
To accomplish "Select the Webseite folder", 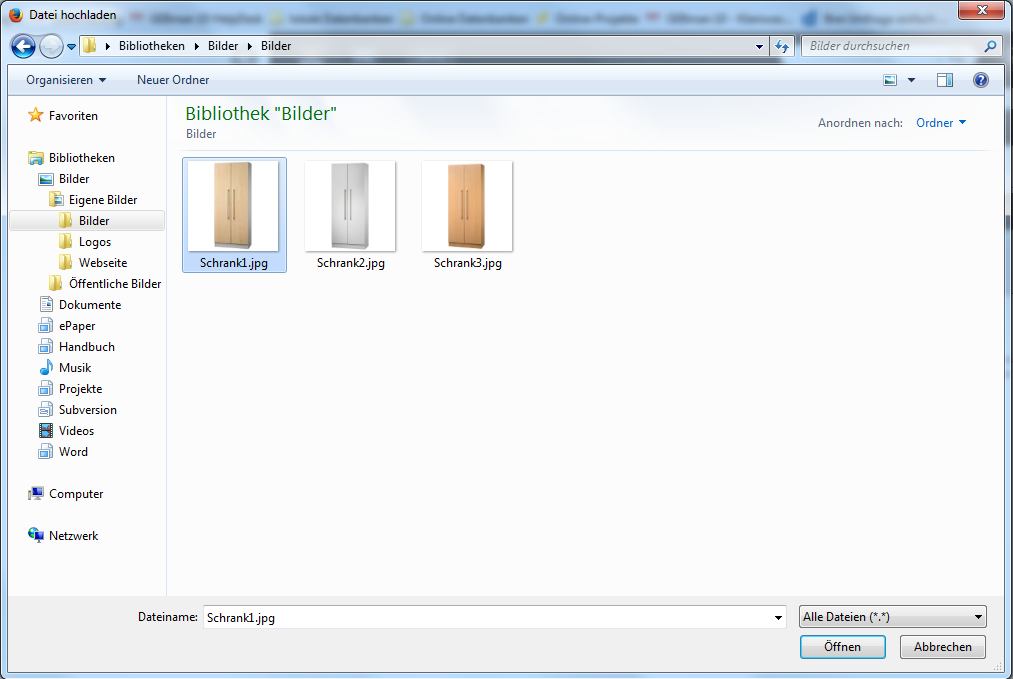I will coord(102,263).
